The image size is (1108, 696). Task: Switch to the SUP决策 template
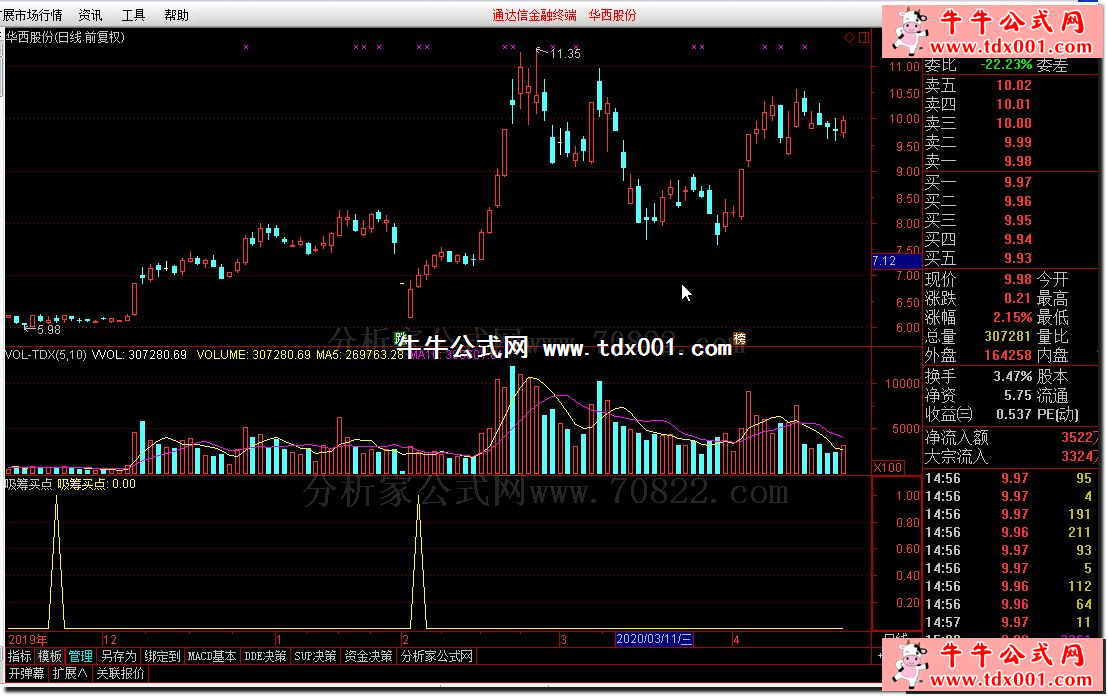316,656
